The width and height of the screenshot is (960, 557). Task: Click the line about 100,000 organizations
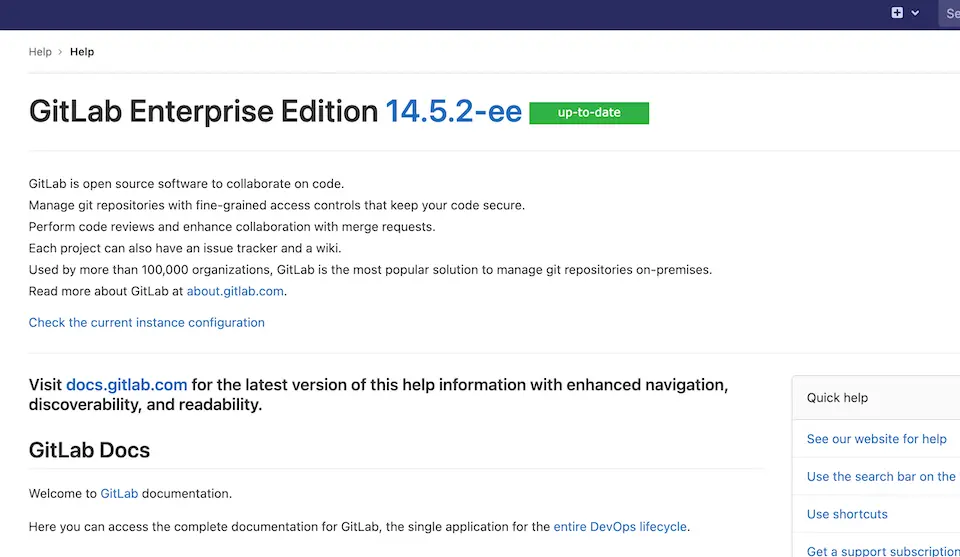[370, 270]
